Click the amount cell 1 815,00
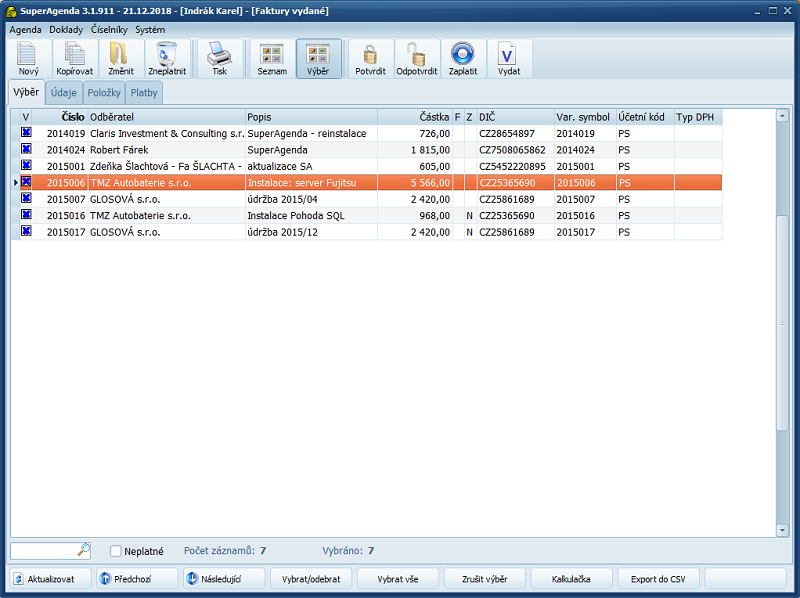The height and width of the screenshot is (598, 800). [x=415, y=150]
